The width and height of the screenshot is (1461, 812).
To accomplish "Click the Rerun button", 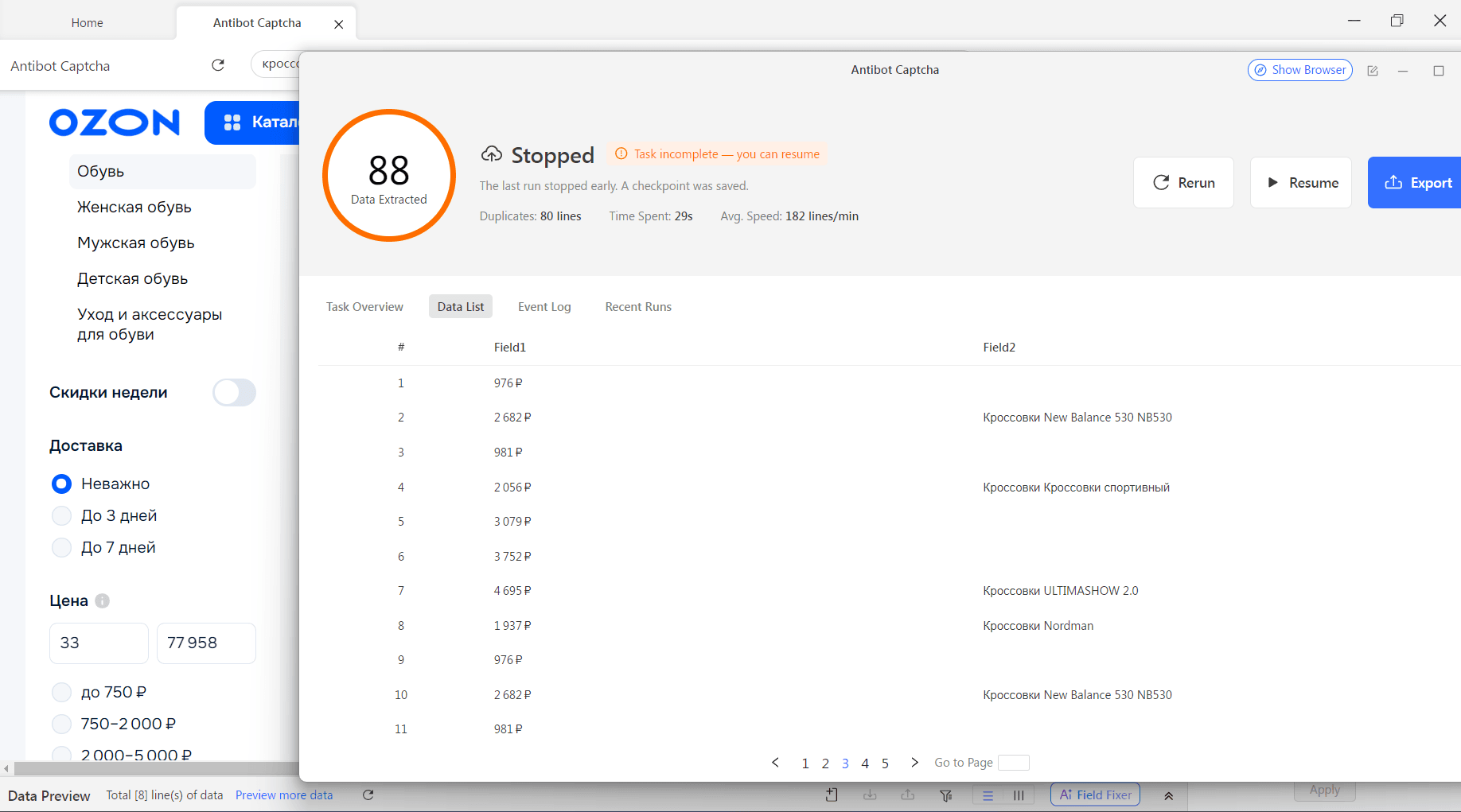I will [x=1183, y=183].
